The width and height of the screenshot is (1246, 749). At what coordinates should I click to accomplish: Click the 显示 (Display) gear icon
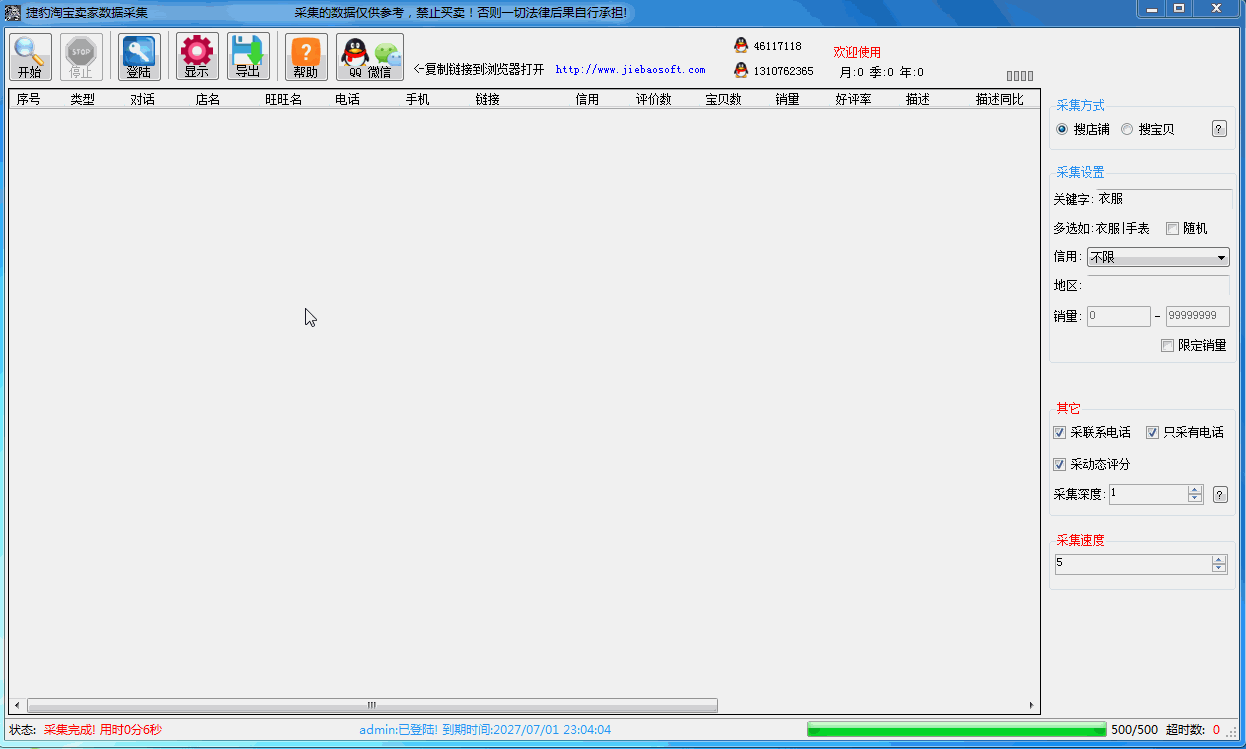197,57
